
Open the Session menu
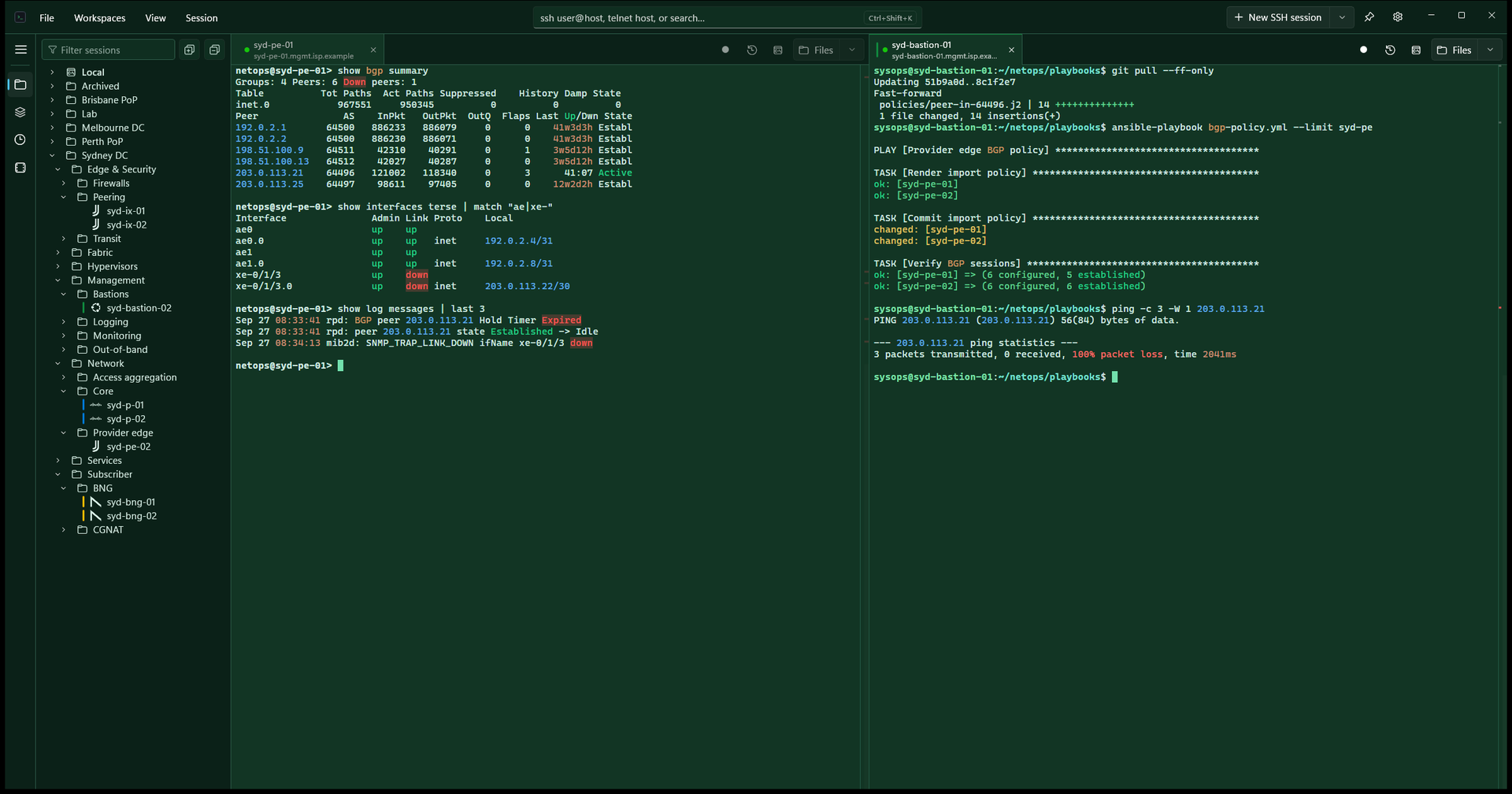[x=202, y=18]
